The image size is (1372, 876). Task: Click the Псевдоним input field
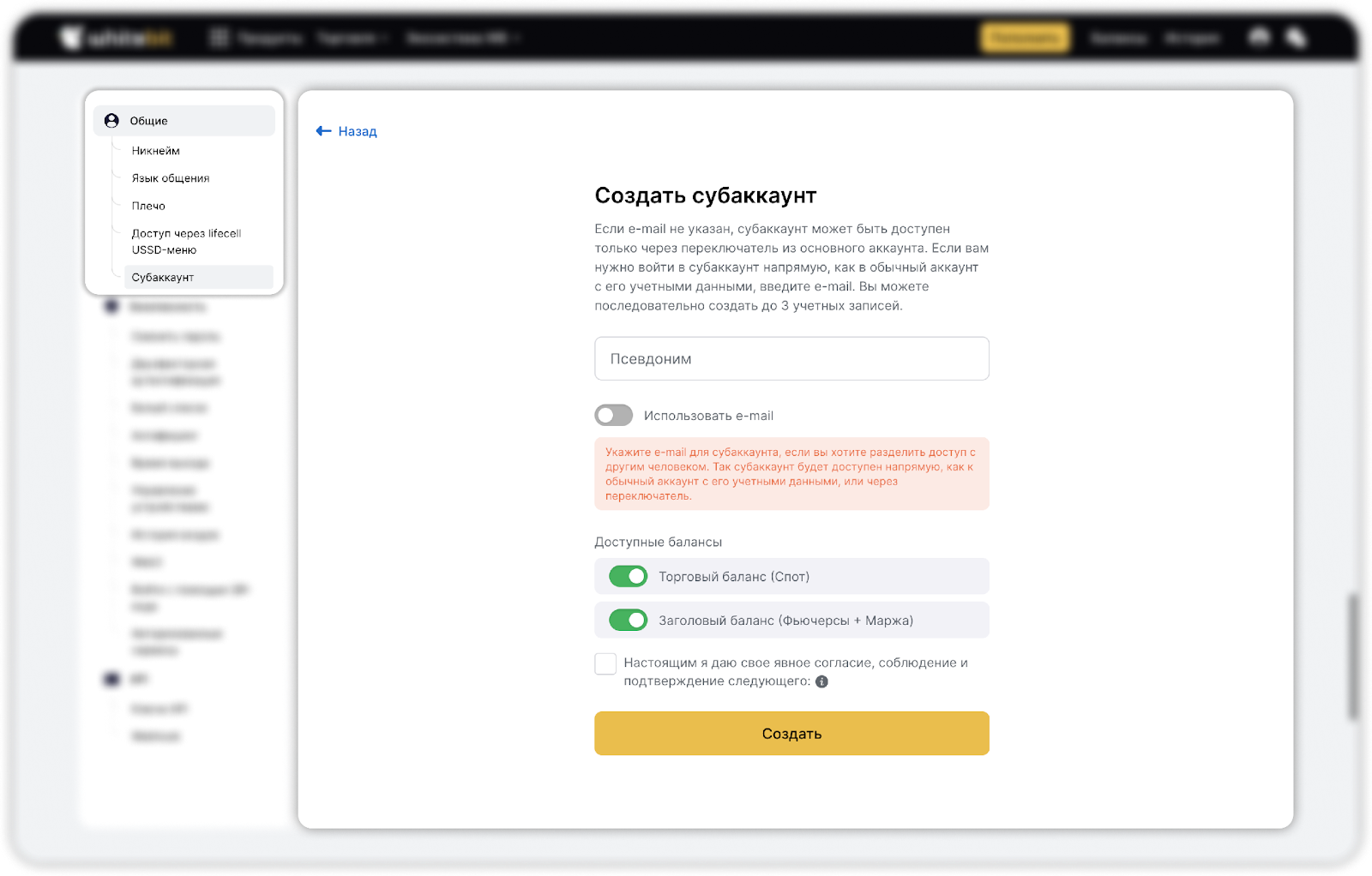pos(791,358)
